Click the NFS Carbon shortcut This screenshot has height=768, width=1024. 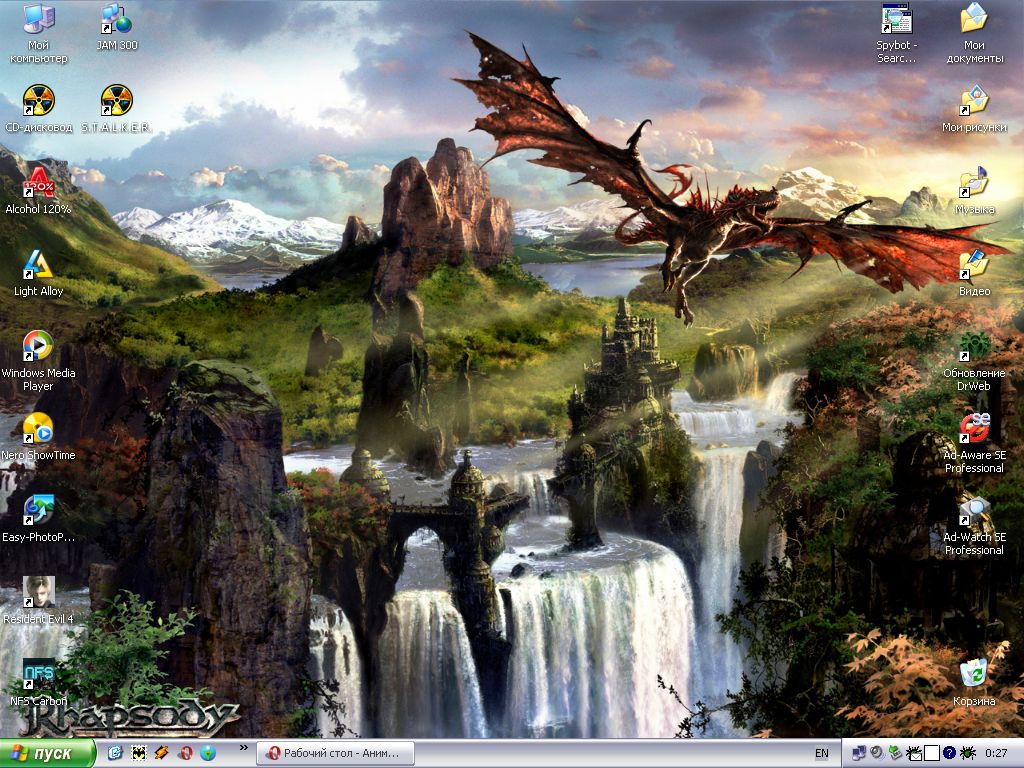coord(39,683)
